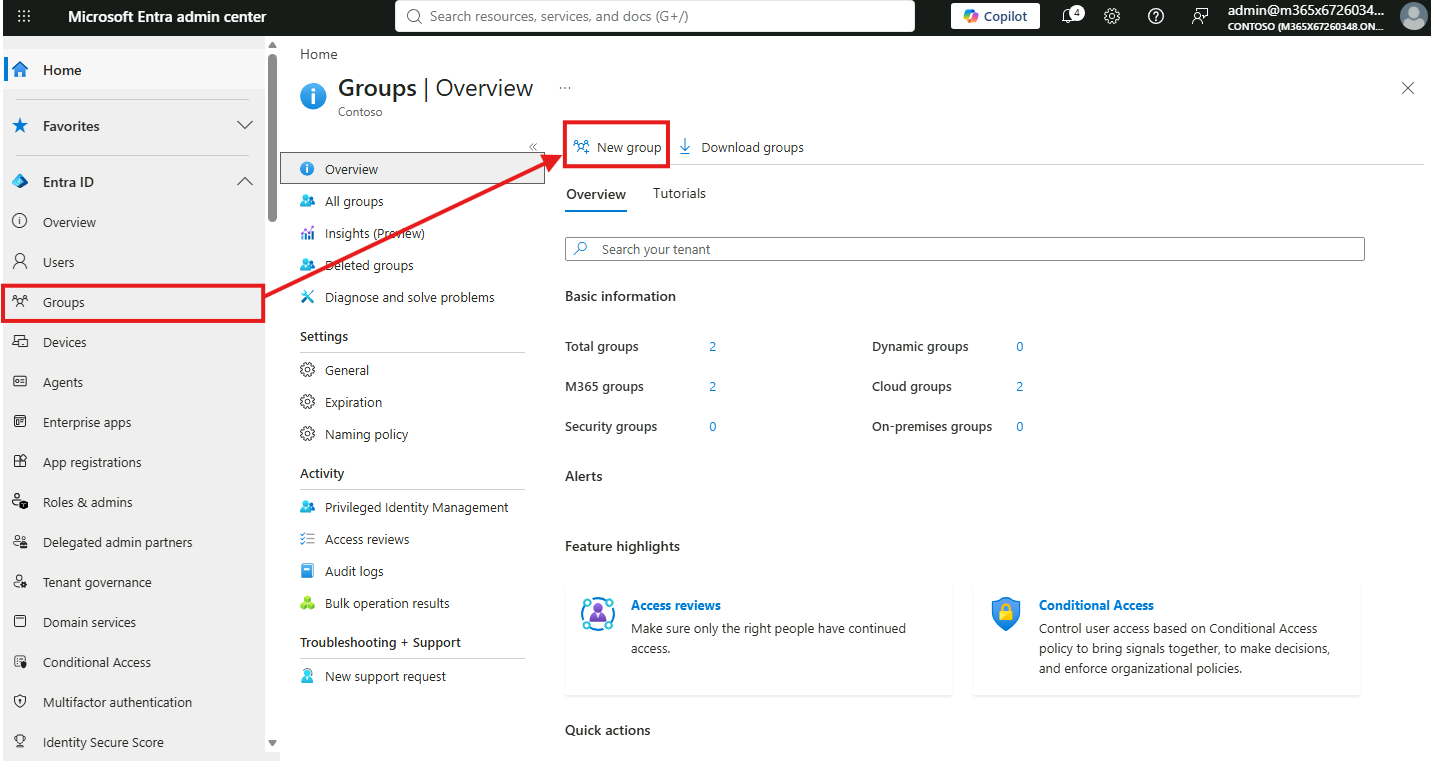This screenshot has height=761, width=1431.
Task: Click the help question mark icon
Action: (1156, 16)
